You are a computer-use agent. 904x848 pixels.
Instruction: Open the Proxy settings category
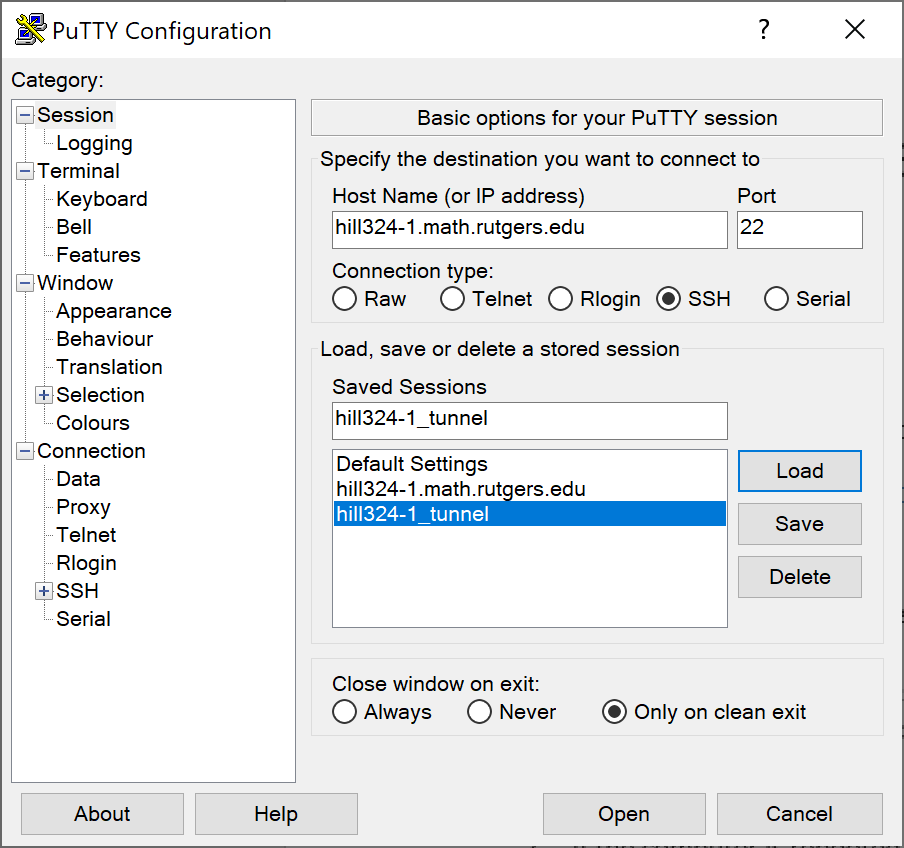[x=84, y=507]
